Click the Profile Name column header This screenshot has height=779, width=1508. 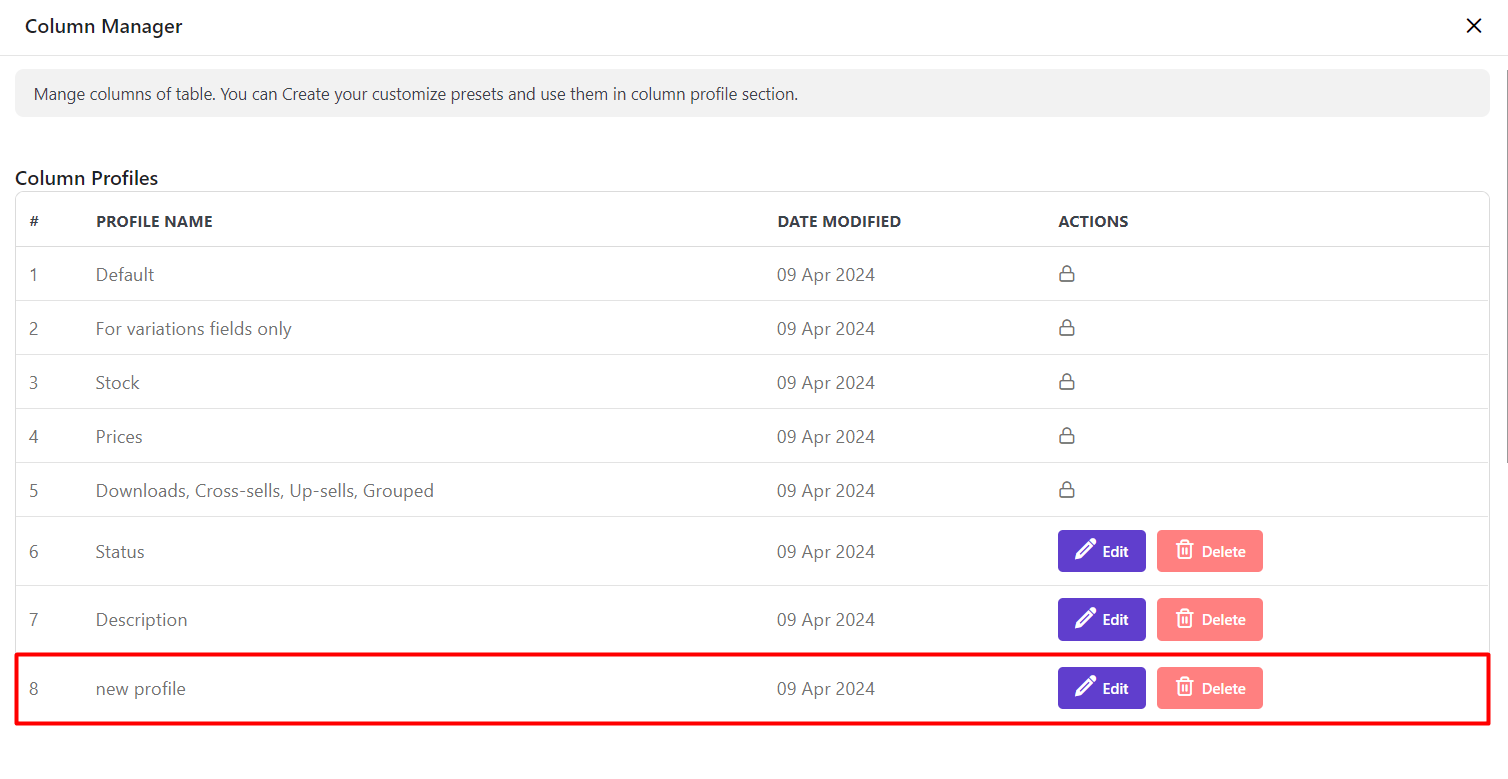click(154, 222)
